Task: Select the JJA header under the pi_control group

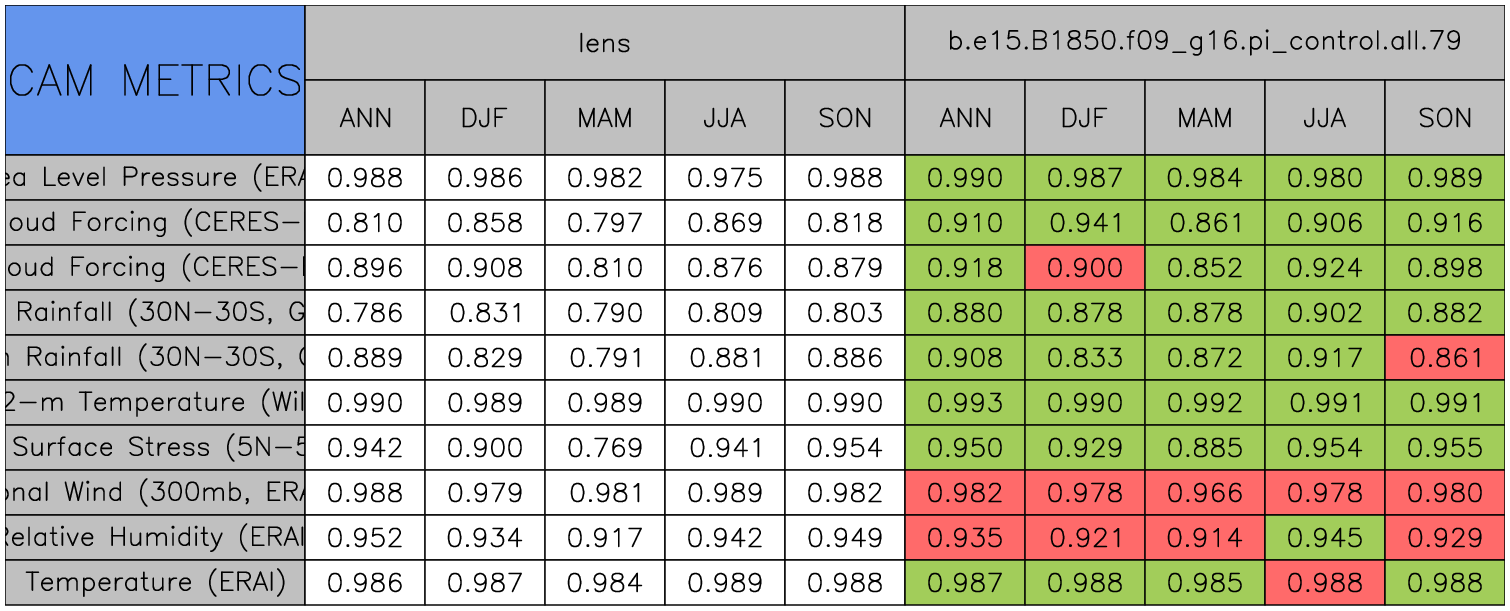Action: (x=1324, y=118)
